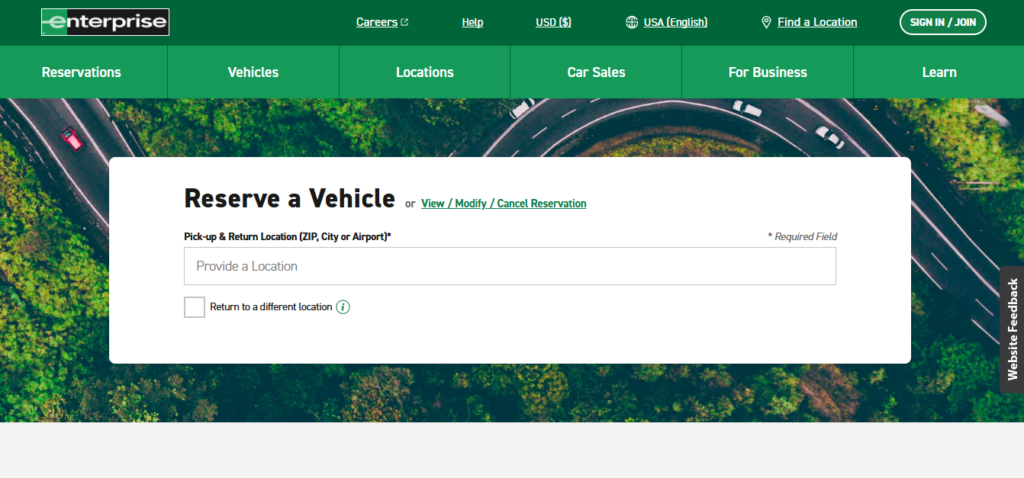The height and width of the screenshot is (478, 1024).
Task: Click the SIGN IN / JOIN button
Action: (943, 22)
